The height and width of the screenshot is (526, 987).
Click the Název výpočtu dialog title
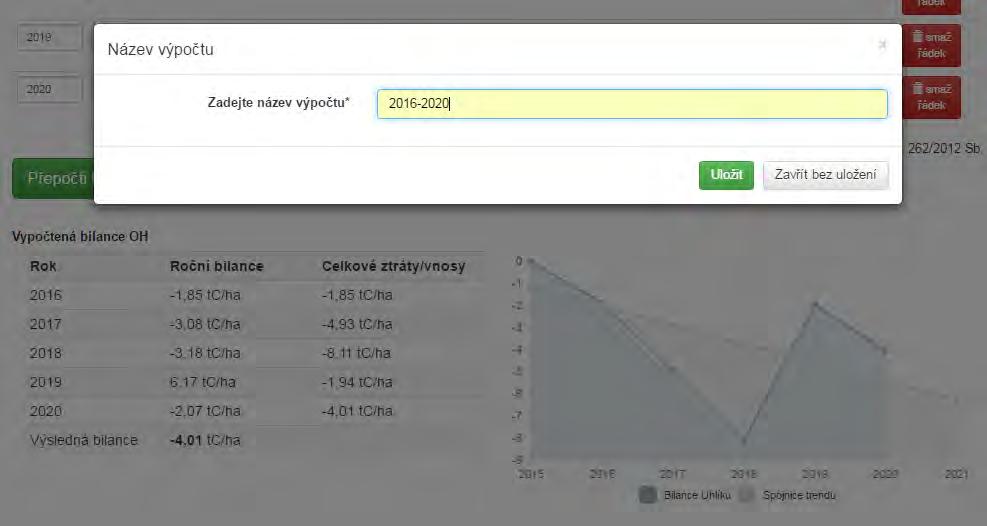(161, 49)
